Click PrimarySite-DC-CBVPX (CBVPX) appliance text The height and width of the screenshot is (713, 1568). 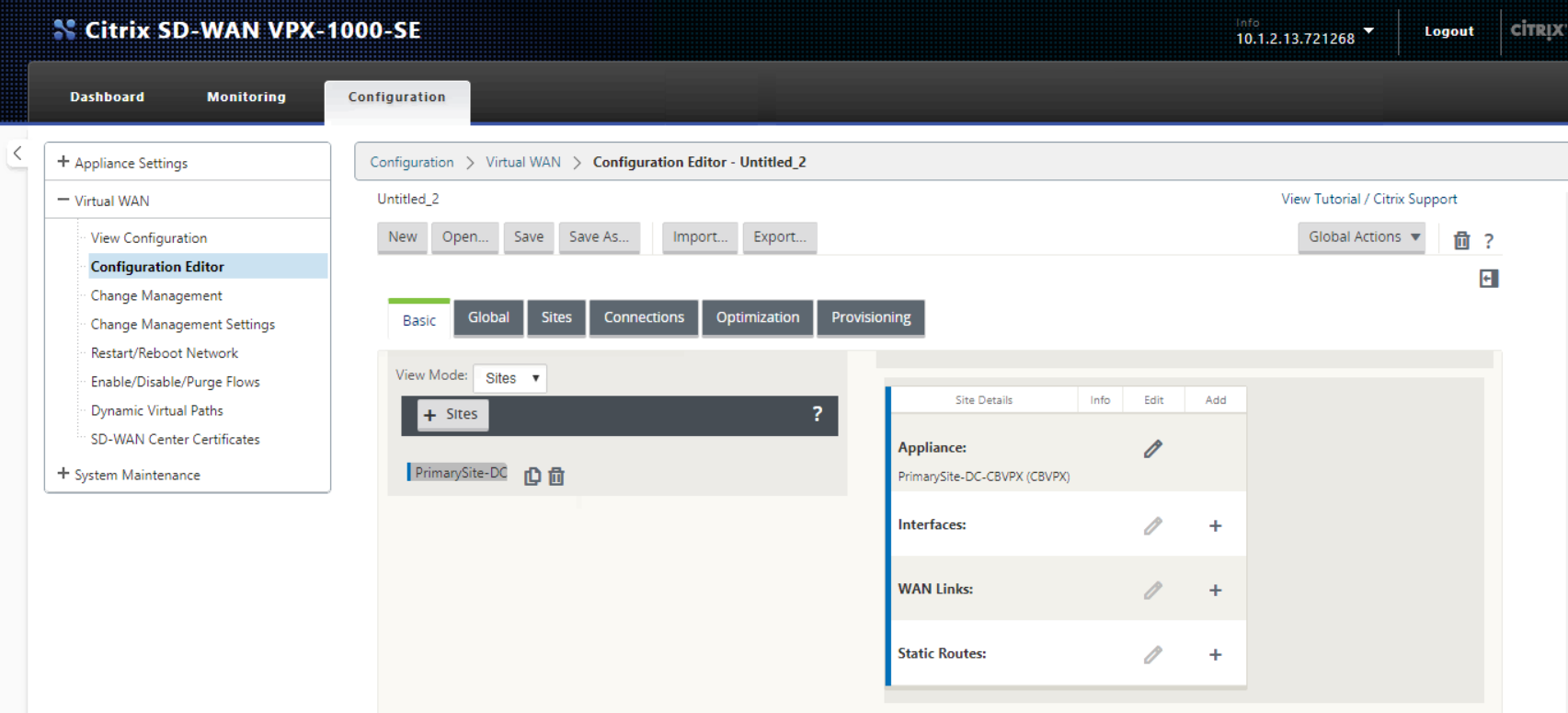(x=984, y=477)
